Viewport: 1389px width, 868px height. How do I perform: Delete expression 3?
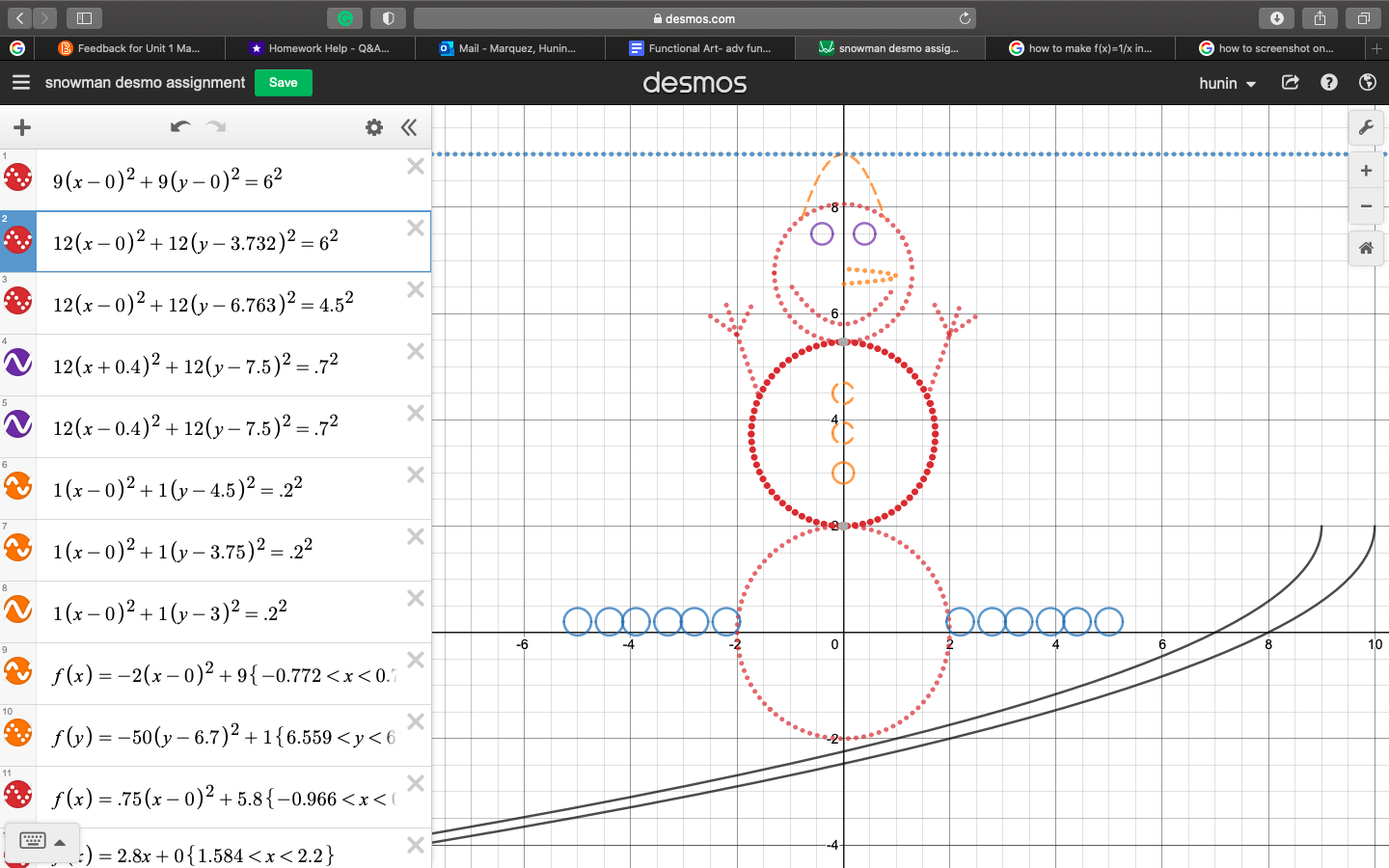click(x=416, y=289)
